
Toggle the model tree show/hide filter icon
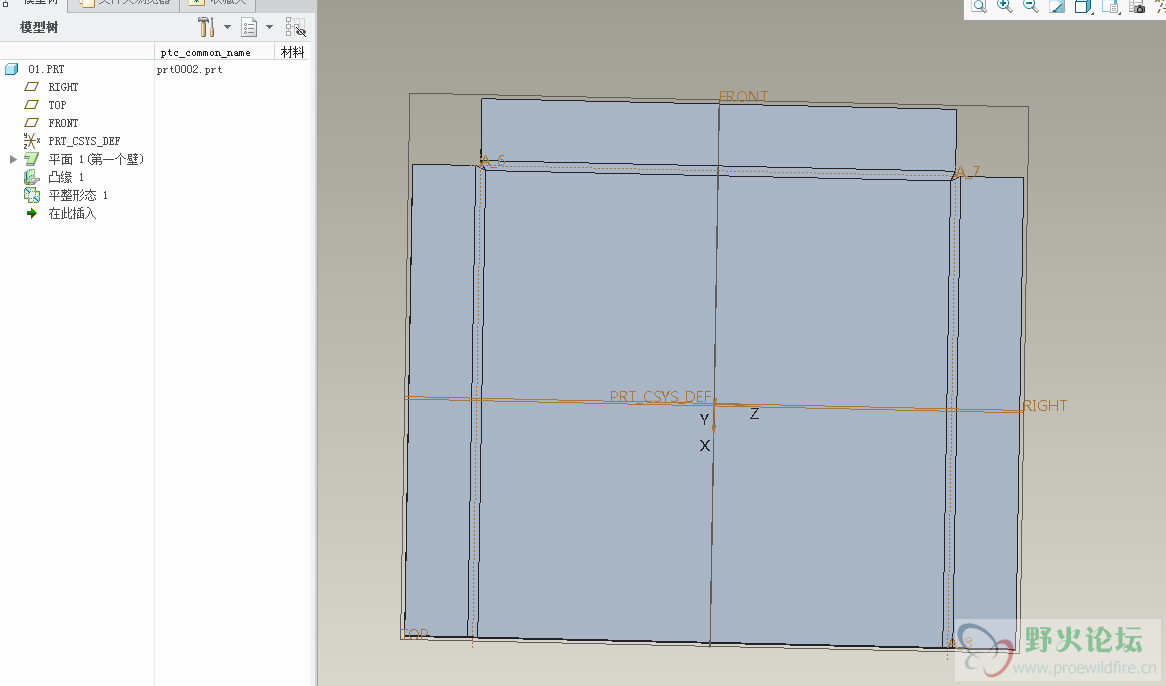click(x=295, y=27)
